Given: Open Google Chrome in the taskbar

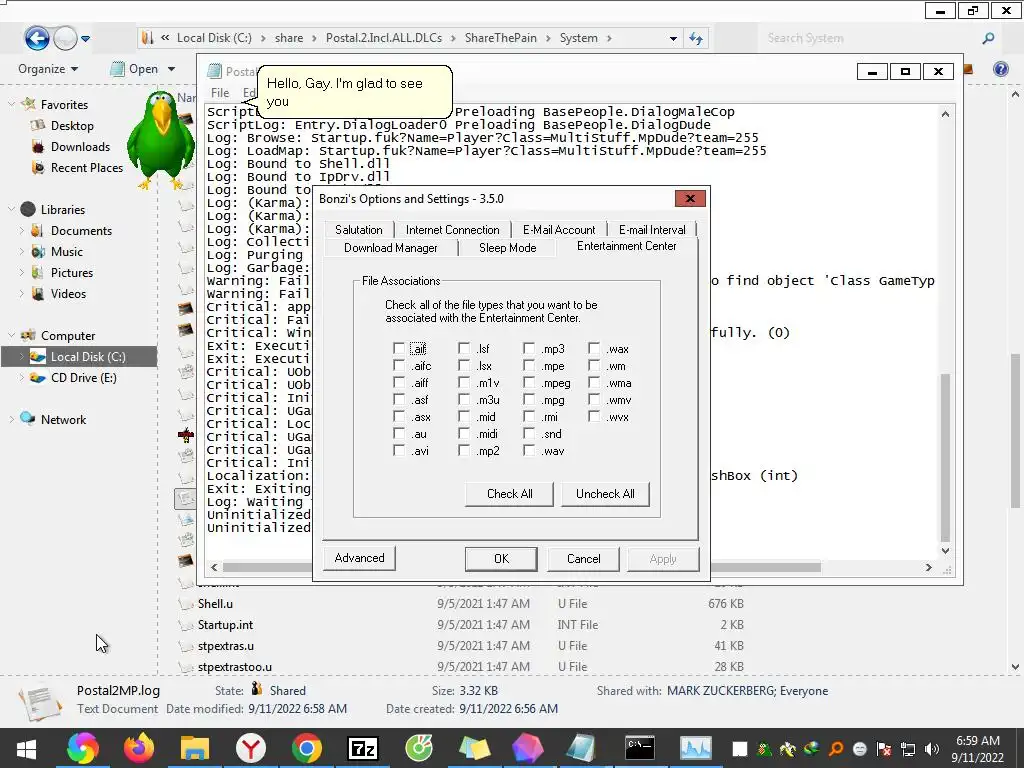Looking at the screenshot, I should (306, 748).
